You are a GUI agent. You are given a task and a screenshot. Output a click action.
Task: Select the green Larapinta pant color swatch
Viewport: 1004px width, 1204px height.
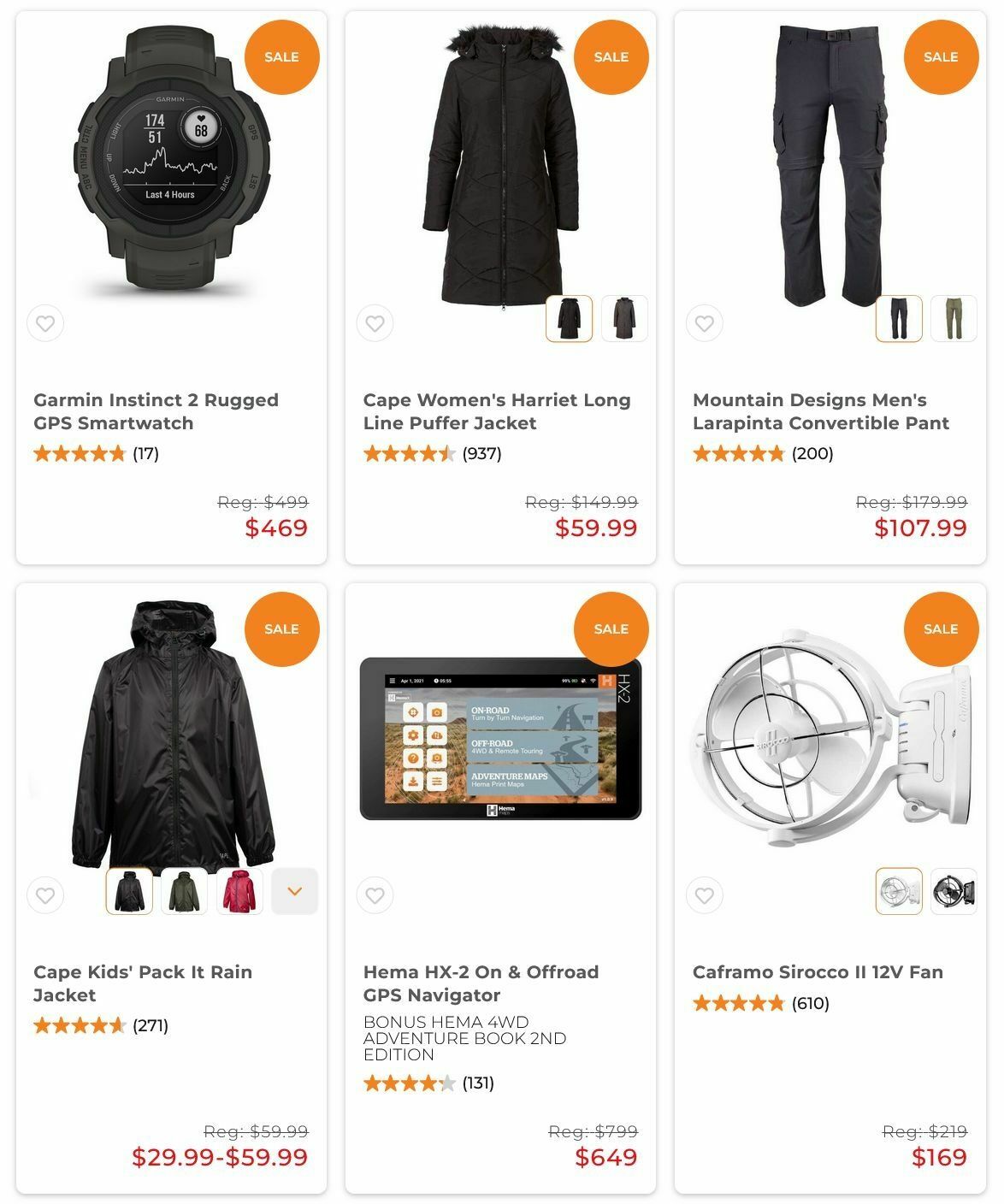[x=954, y=318]
